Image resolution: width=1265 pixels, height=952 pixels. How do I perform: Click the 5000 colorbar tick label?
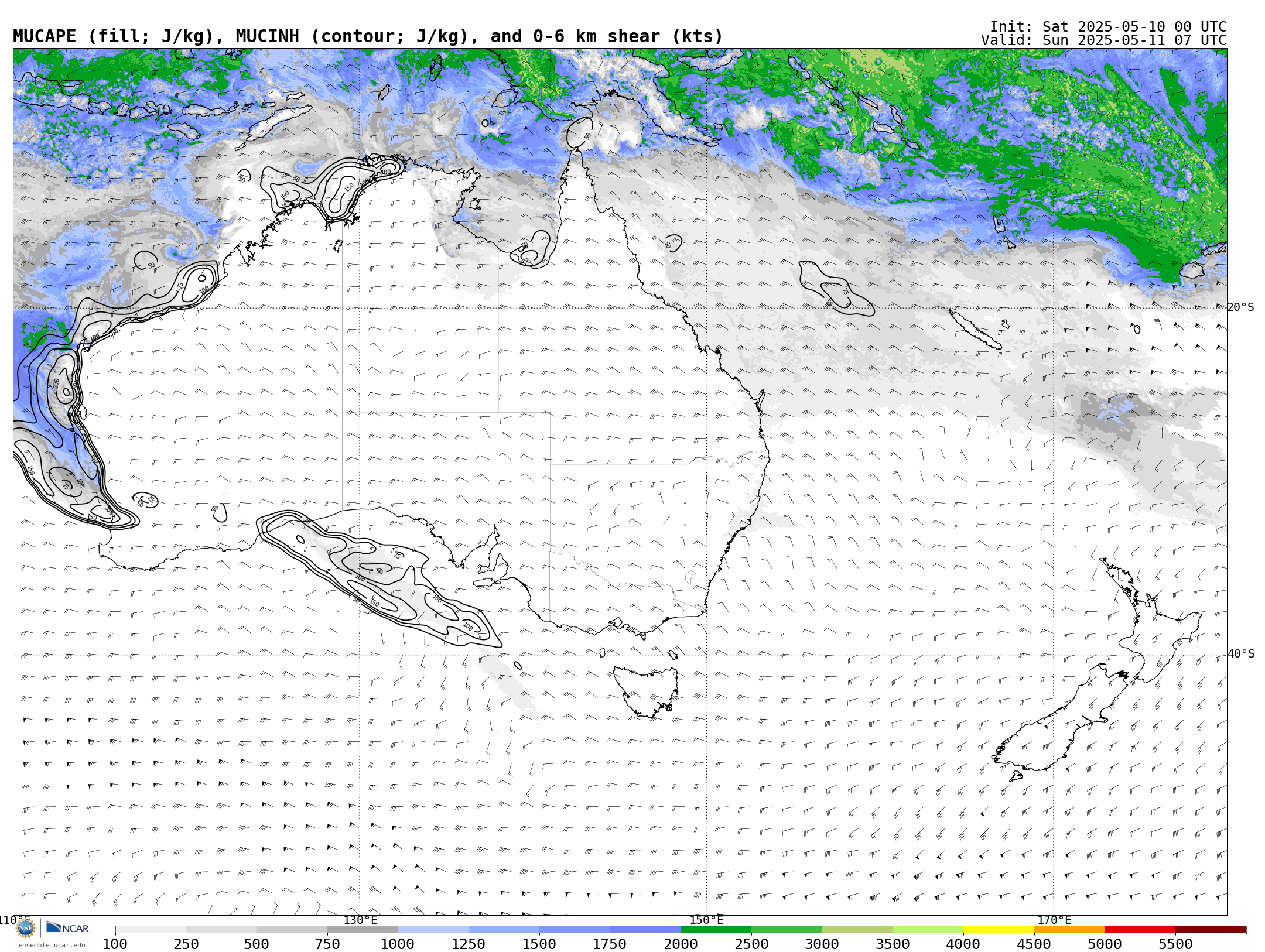pos(1105,944)
